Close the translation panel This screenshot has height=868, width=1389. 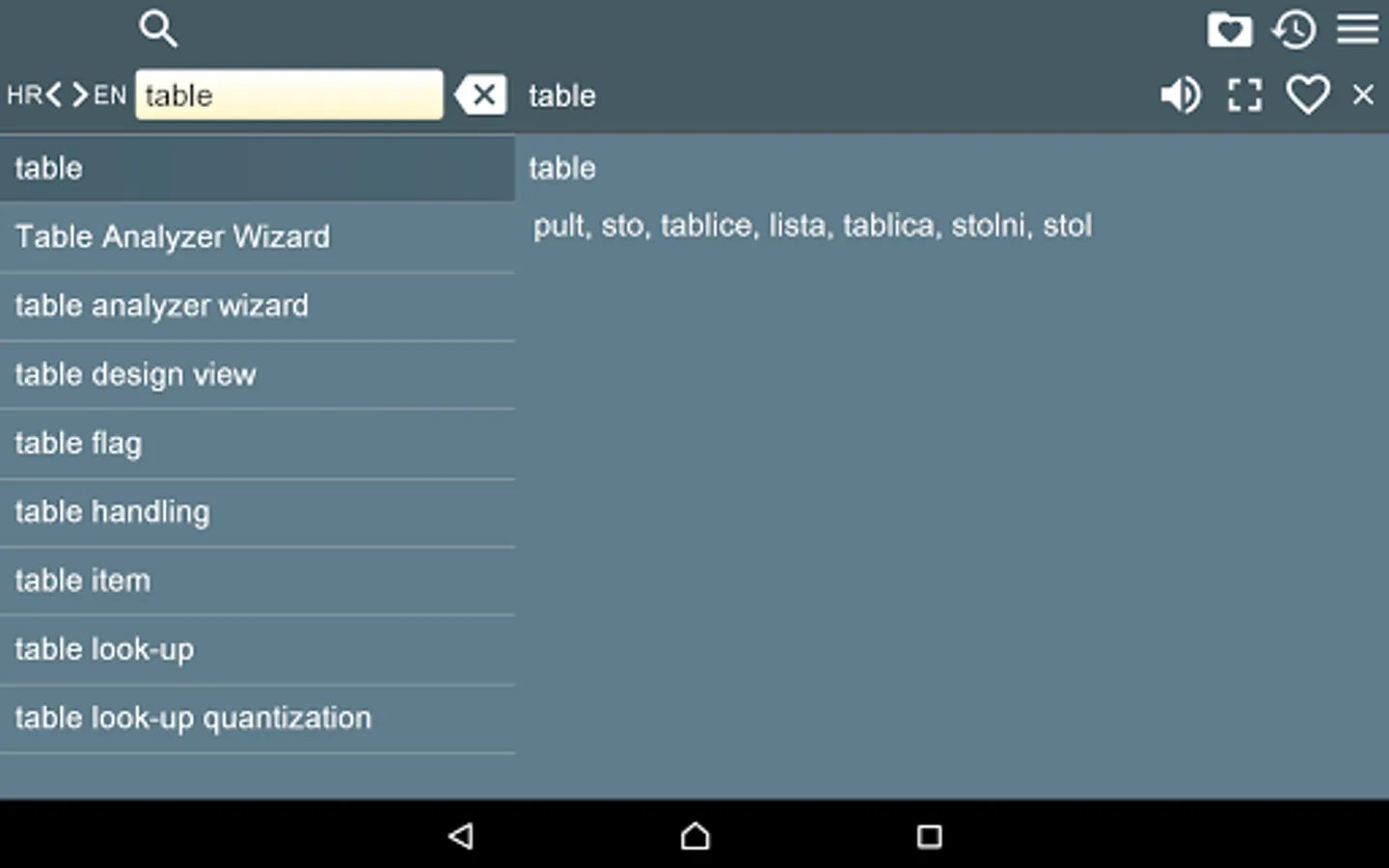pos(1363,95)
